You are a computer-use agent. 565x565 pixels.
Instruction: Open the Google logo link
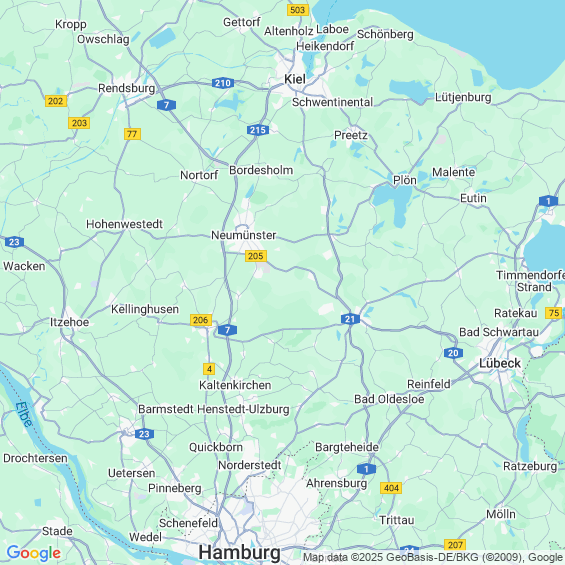[x=34, y=553]
